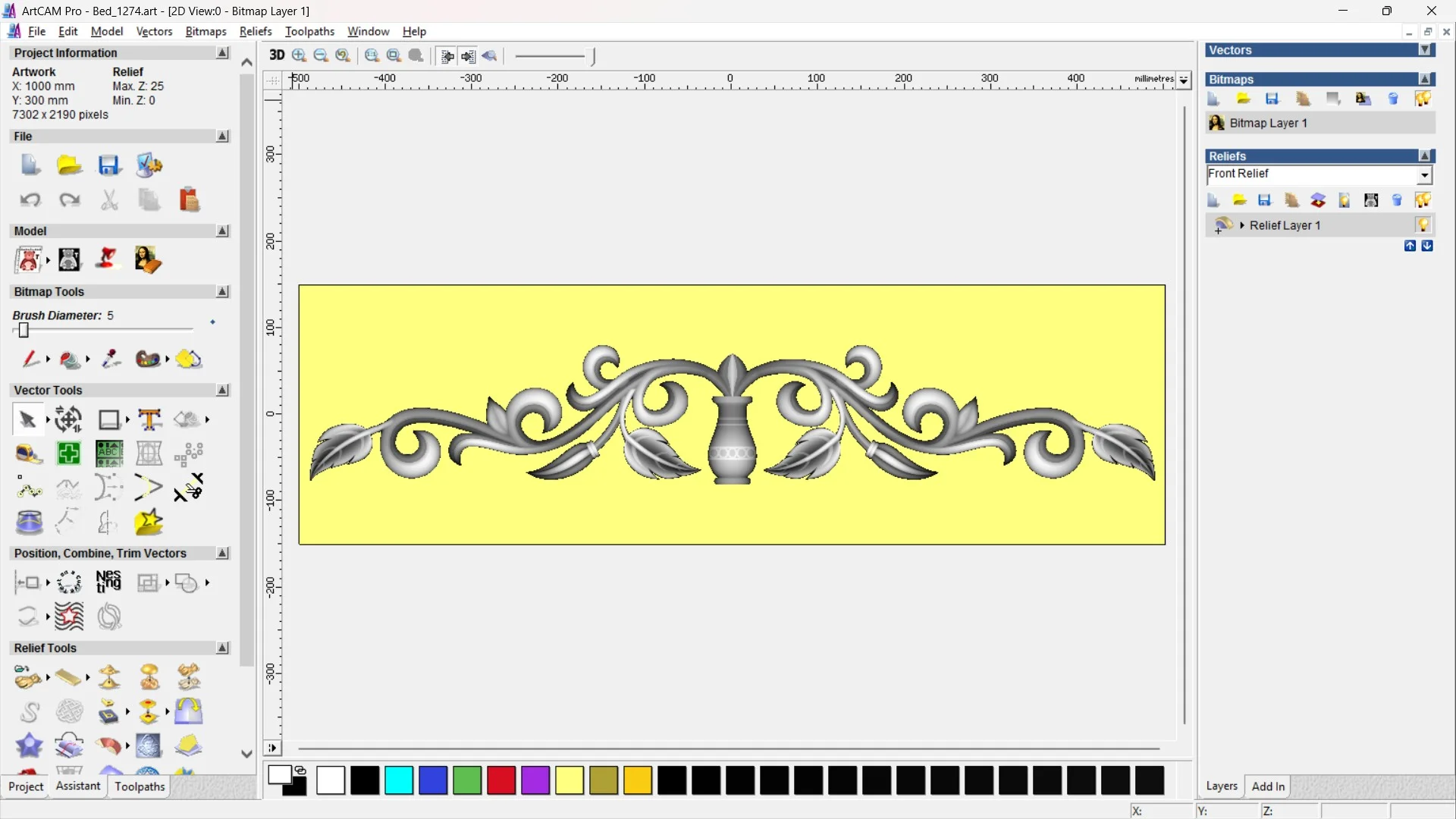1456x819 pixels.
Task: Open the Toolpaths menu
Action: (309, 31)
